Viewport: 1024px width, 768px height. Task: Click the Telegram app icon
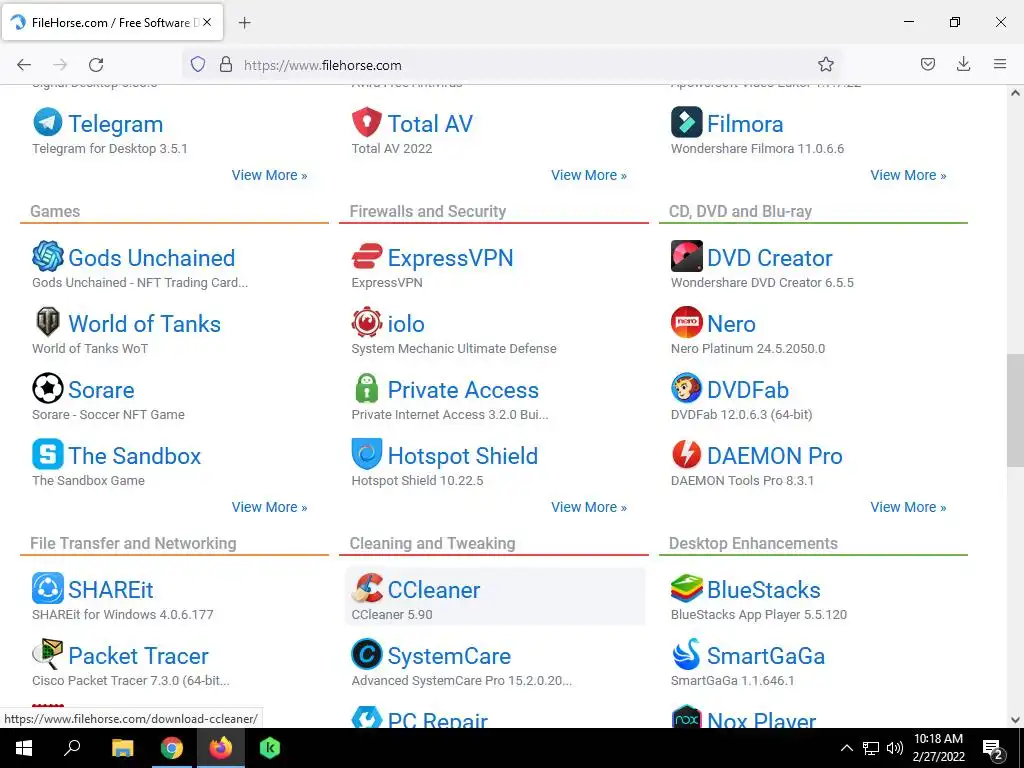(48, 122)
